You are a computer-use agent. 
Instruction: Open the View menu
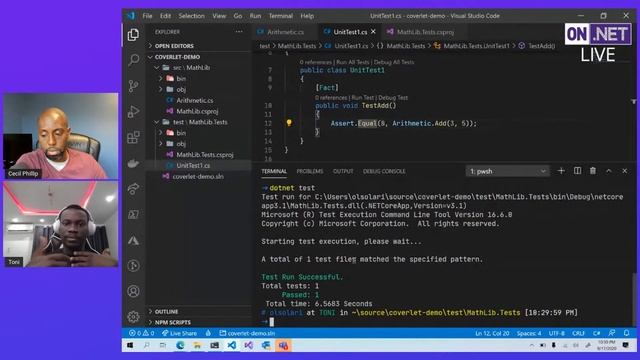tap(219, 16)
